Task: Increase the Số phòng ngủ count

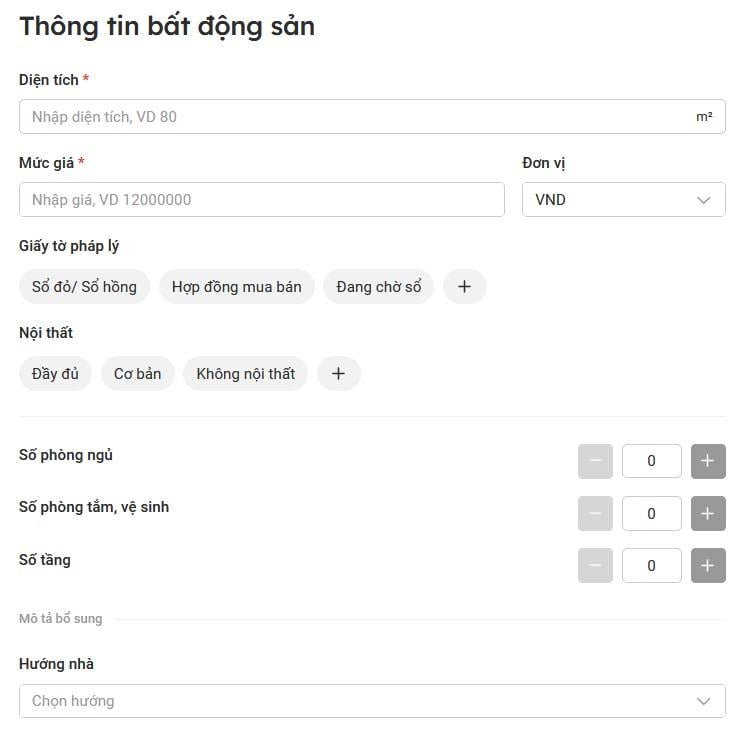Action: (x=708, y=461)
